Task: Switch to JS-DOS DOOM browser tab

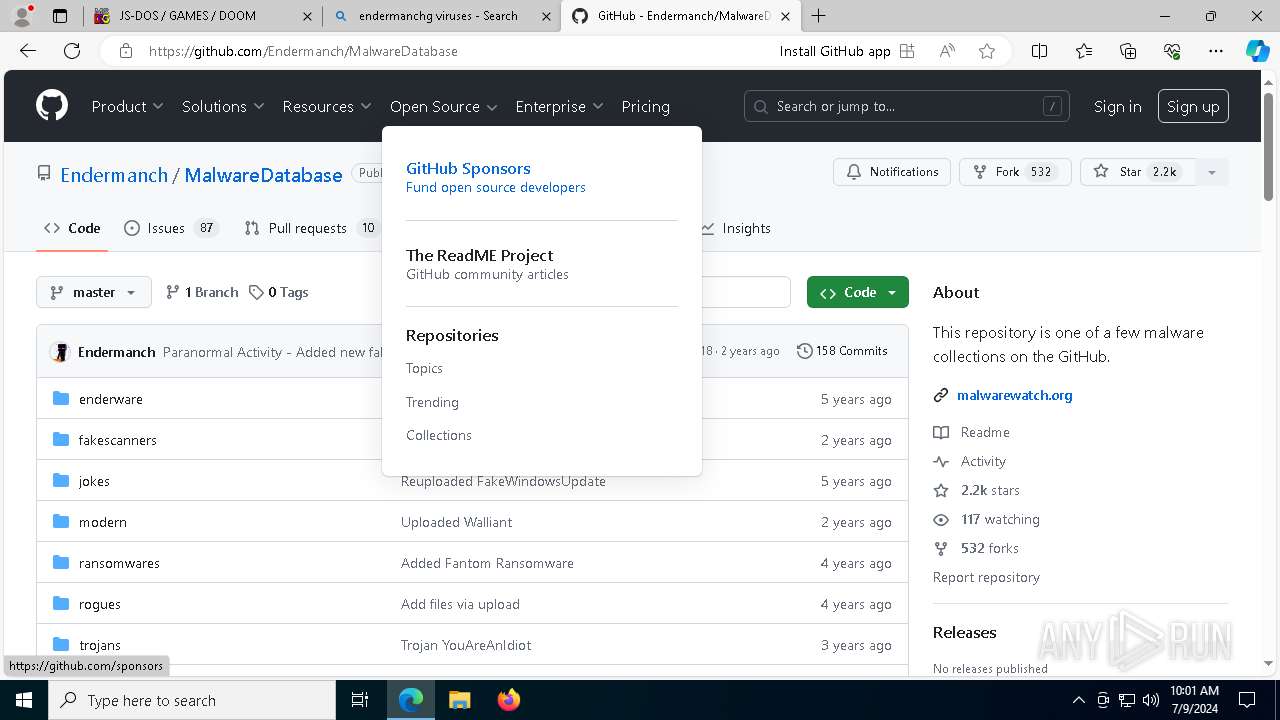Action: 202,16
